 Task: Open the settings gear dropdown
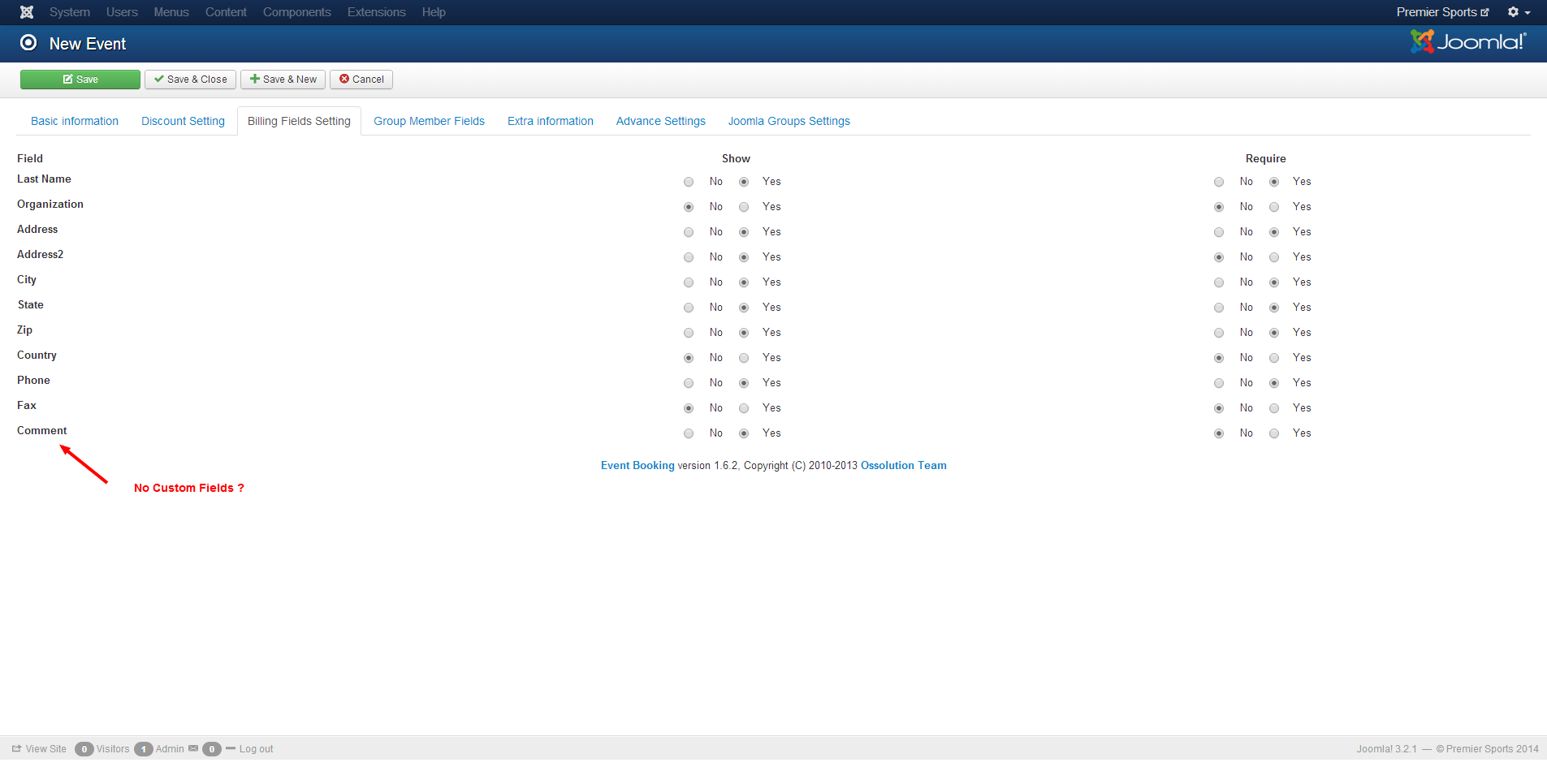coord(1518,12)
